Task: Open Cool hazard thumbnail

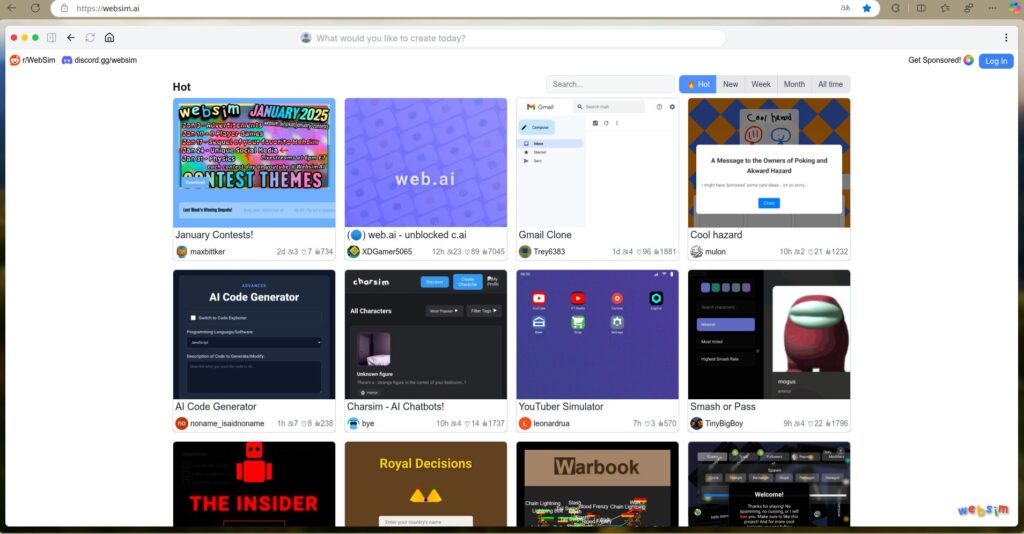Action: pos(769,163)
